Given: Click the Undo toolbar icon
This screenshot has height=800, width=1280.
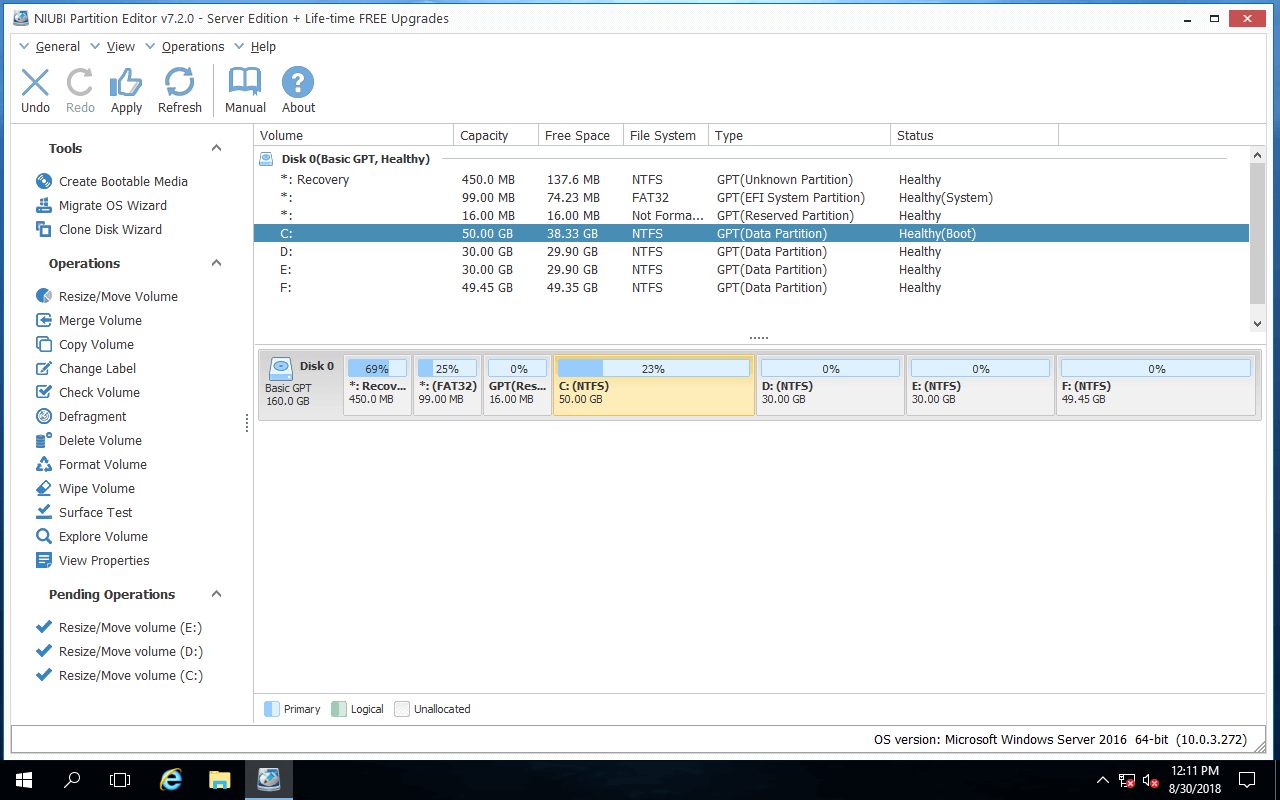Looking at the screenshot, I should [x=35, y=82].
